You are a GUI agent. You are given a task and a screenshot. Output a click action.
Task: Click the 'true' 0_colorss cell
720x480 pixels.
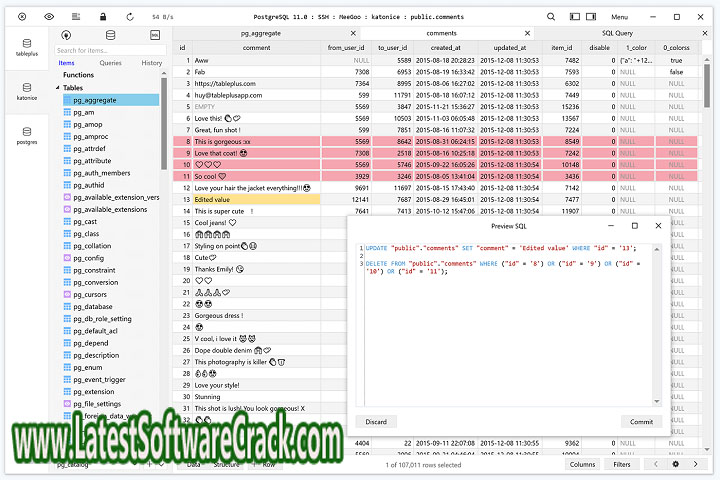point(676,60)
